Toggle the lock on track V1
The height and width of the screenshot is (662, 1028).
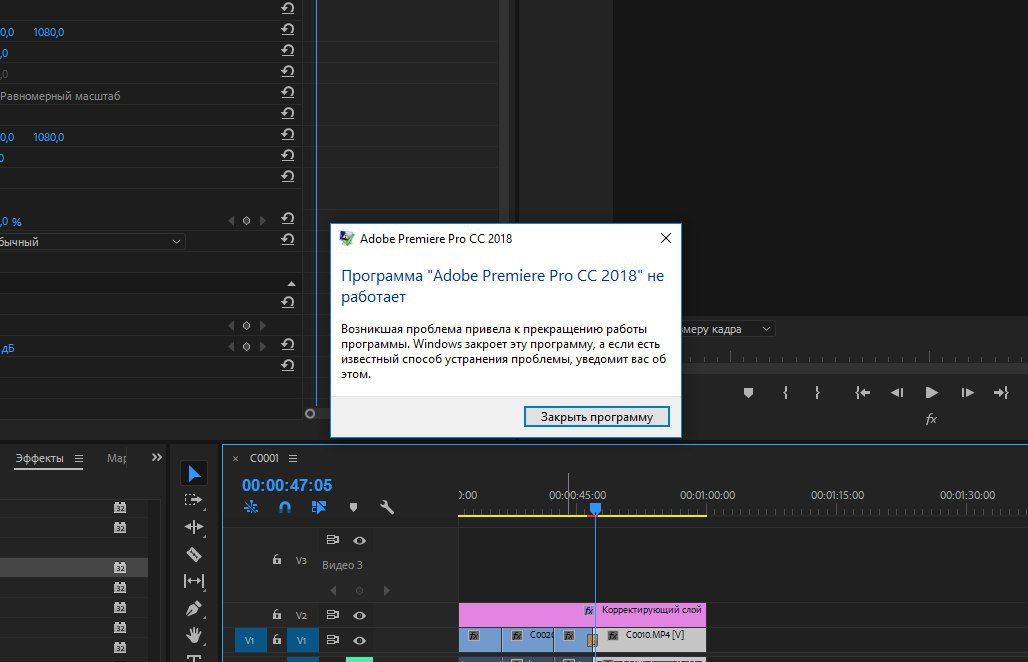click(277, 640)
